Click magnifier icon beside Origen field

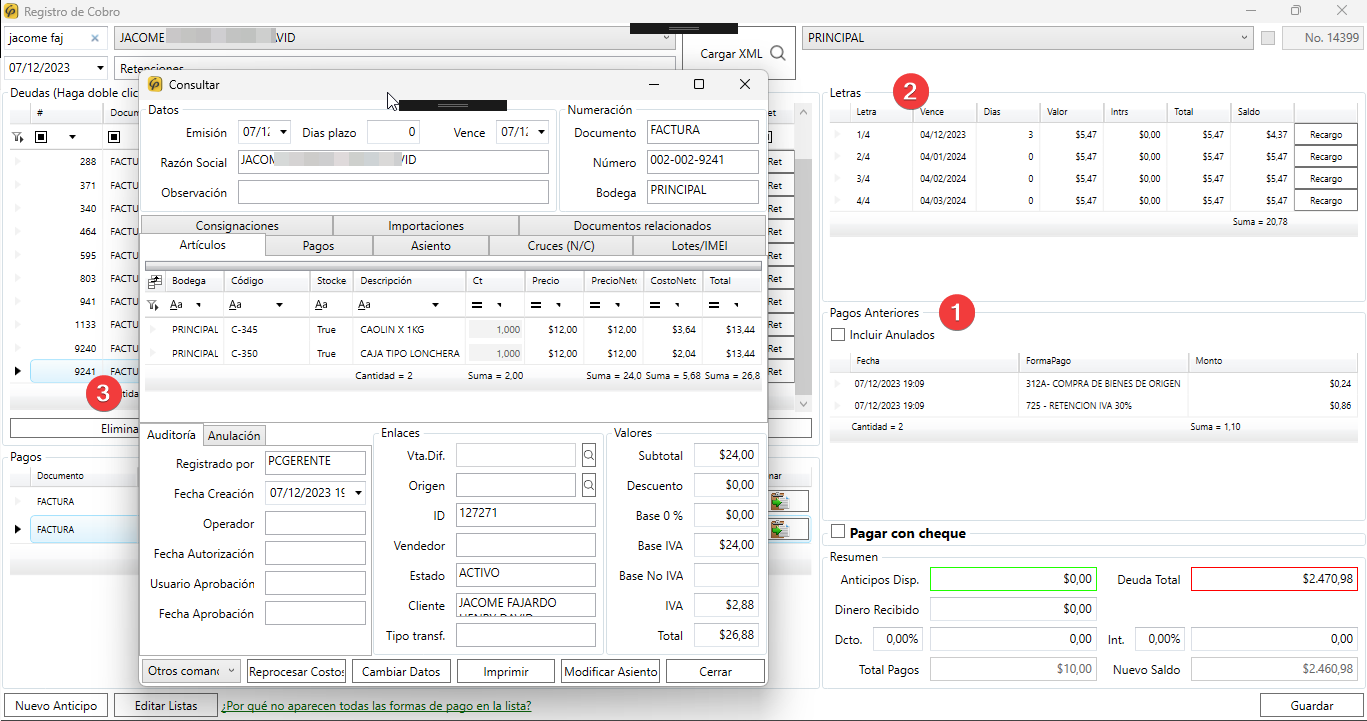tap(589, 485)
